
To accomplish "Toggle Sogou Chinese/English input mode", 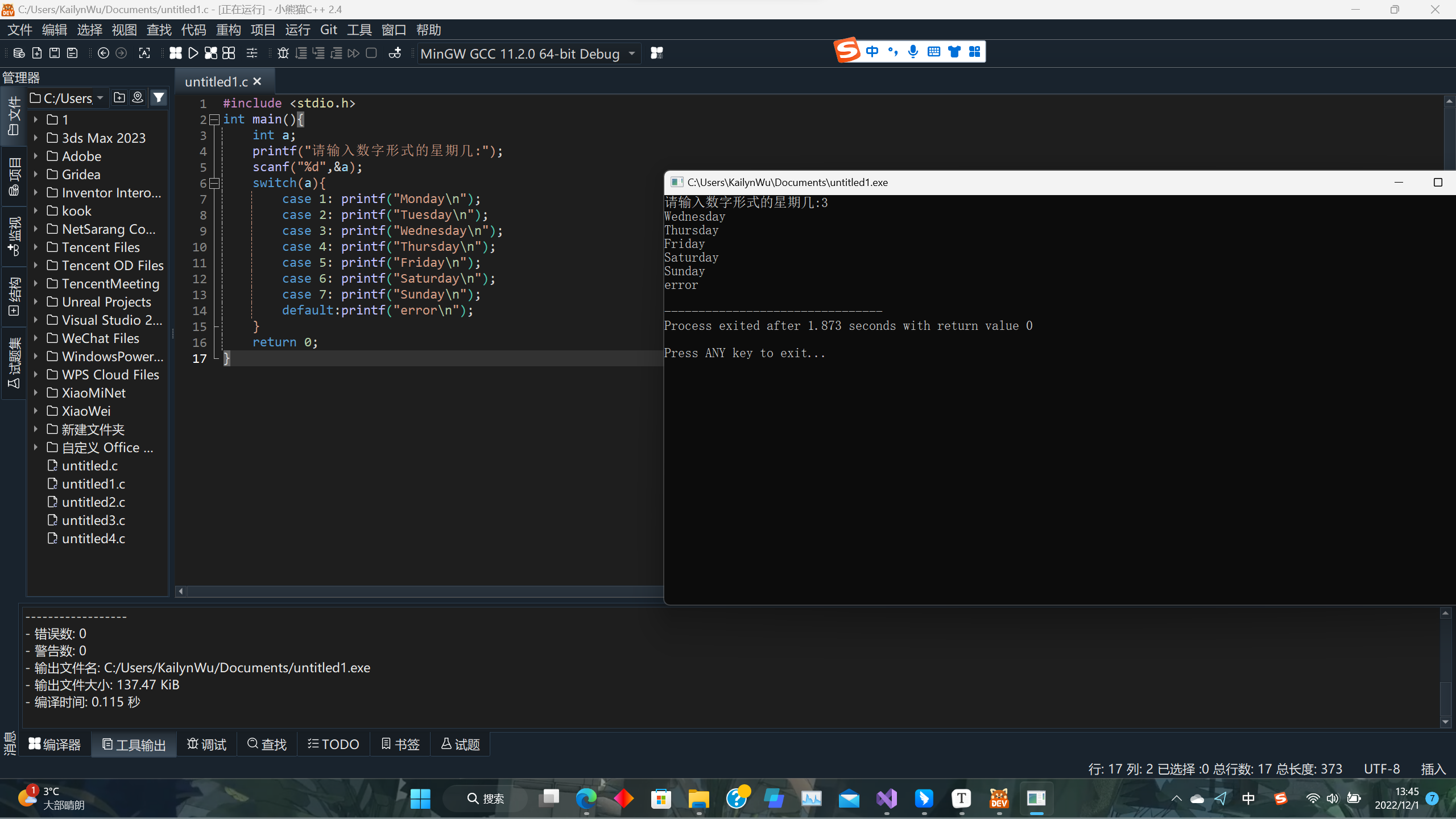I will coord(872,52).
